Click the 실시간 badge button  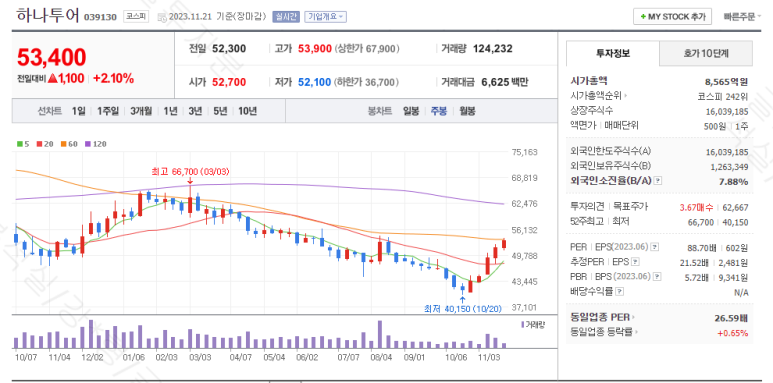286,16
